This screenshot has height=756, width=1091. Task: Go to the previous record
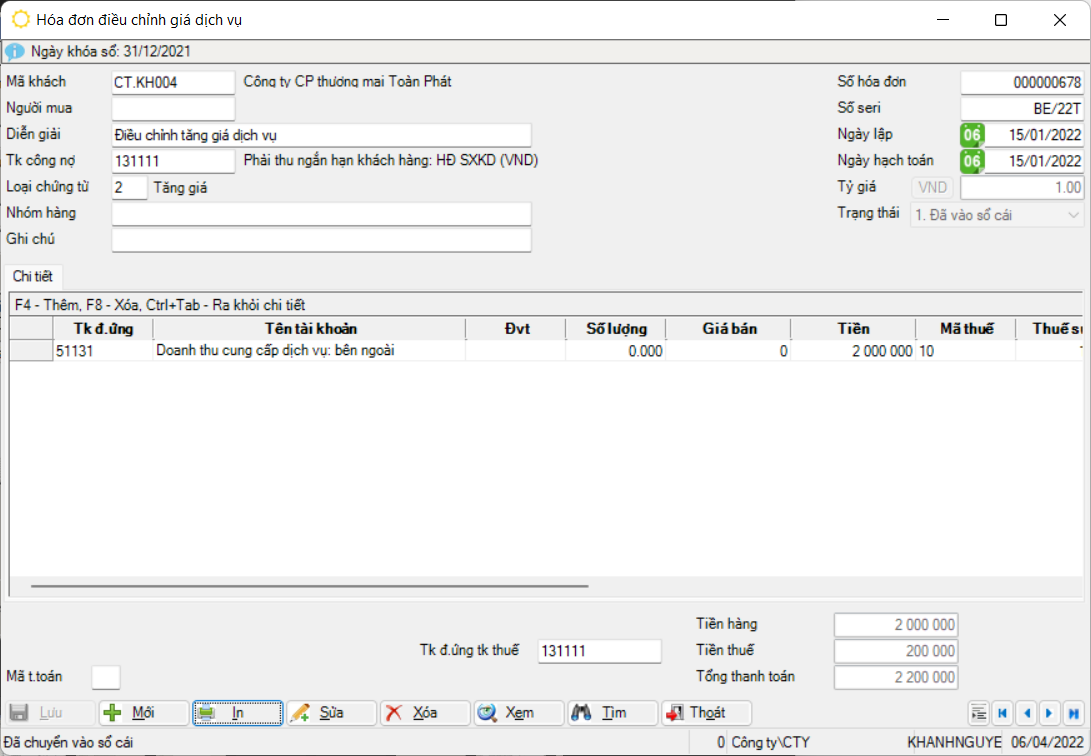coord(1026,713)
